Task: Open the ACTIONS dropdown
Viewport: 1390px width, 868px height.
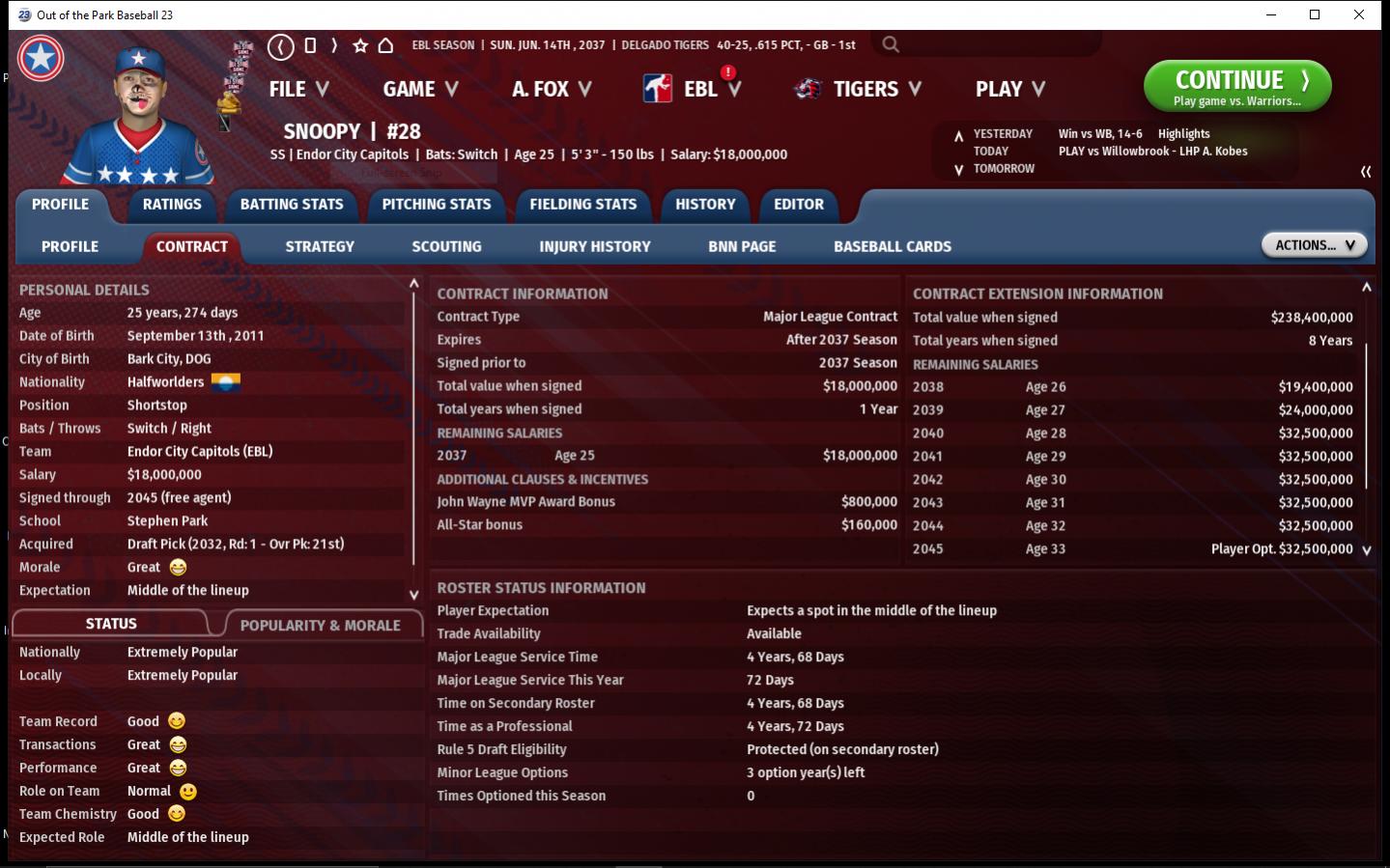Action: click(x=1315, y=245)
